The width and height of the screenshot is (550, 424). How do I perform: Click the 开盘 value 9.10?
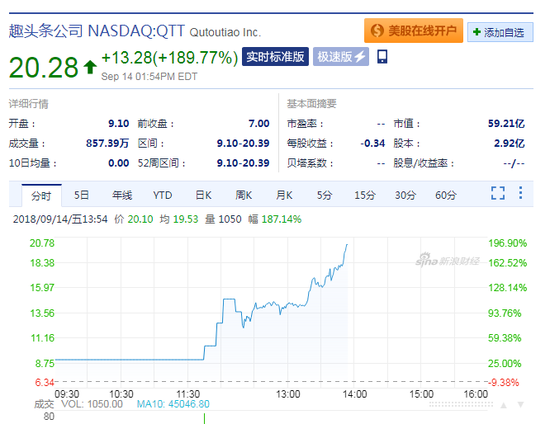[119, 123]
